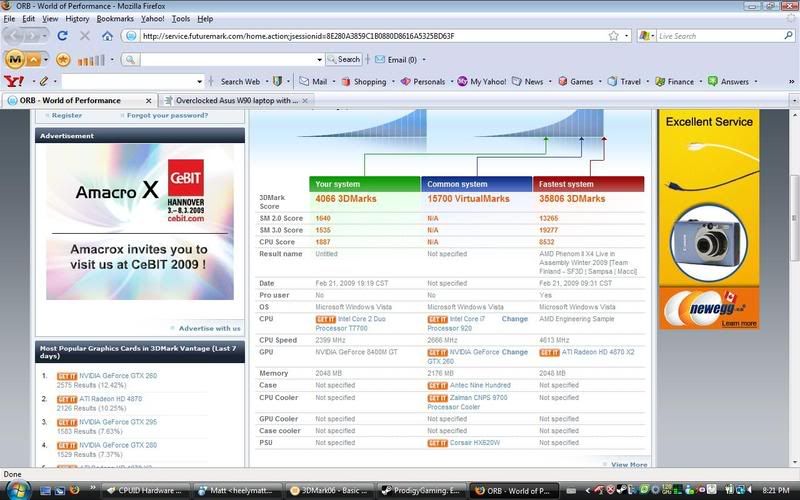Expand Yahoo toolbar overflow chevron
Viewport: 800px width, 500px height.
tap(791, 81)
